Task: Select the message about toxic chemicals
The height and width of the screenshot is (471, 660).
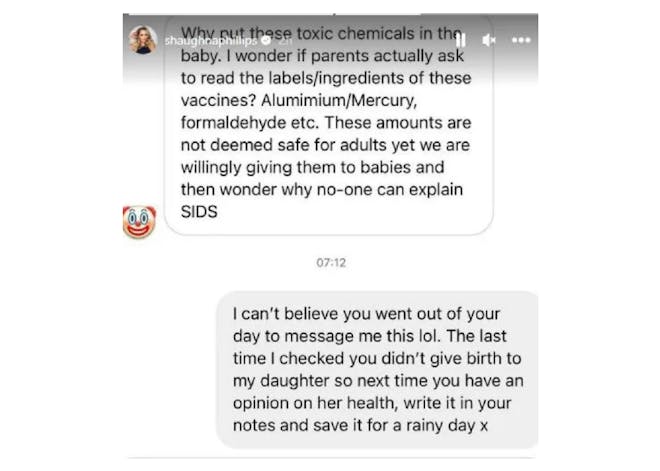Action: click(329, 125)
